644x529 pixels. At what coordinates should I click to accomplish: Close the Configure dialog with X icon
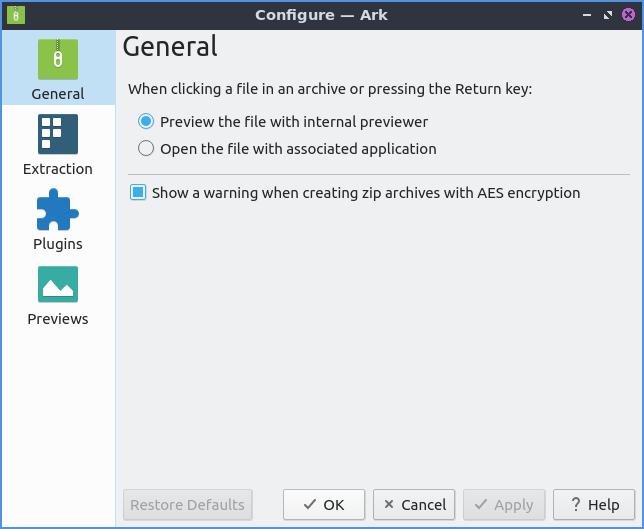click(628, 15)
